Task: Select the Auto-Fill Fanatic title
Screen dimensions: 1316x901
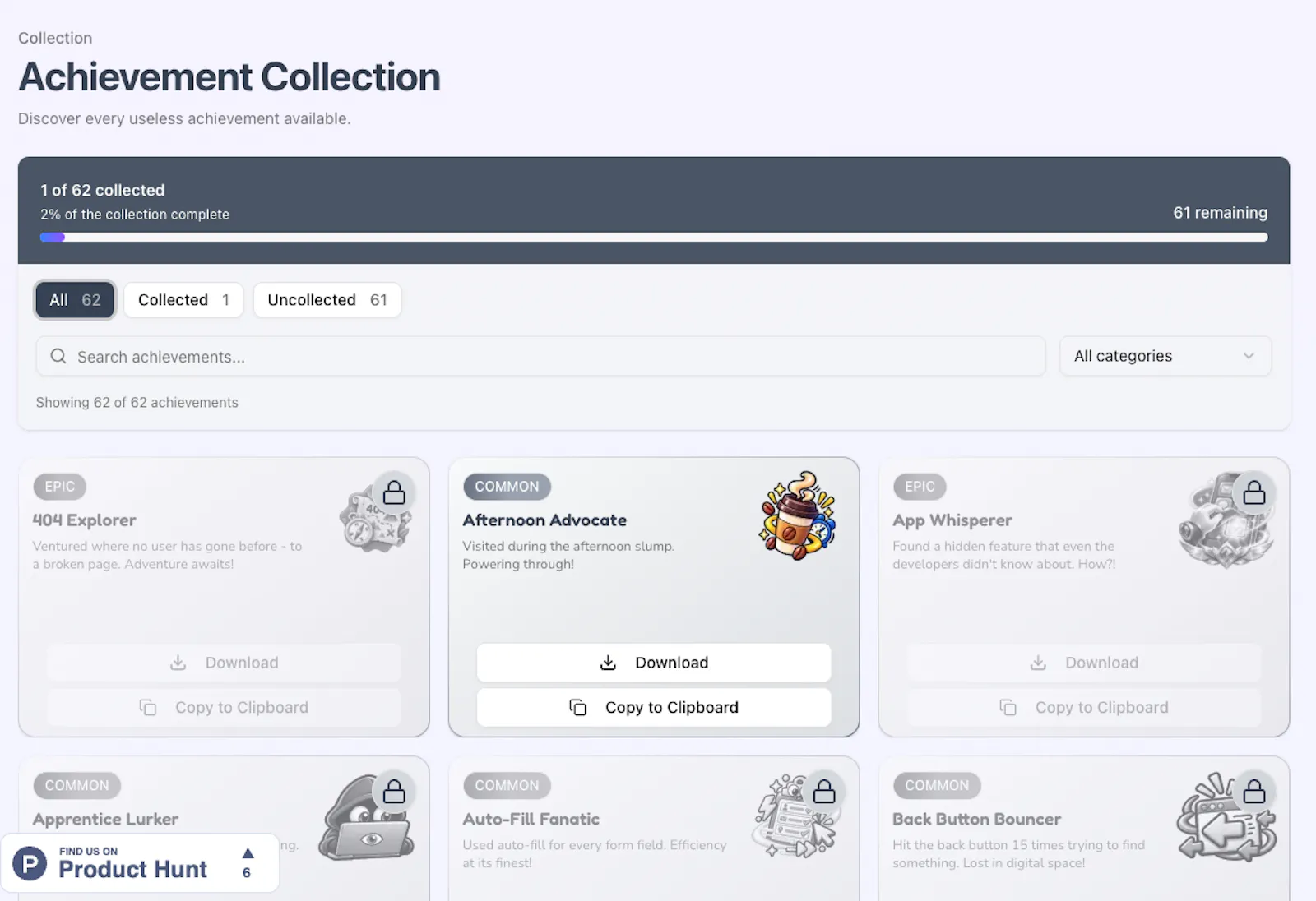Action: pos(531,820)
